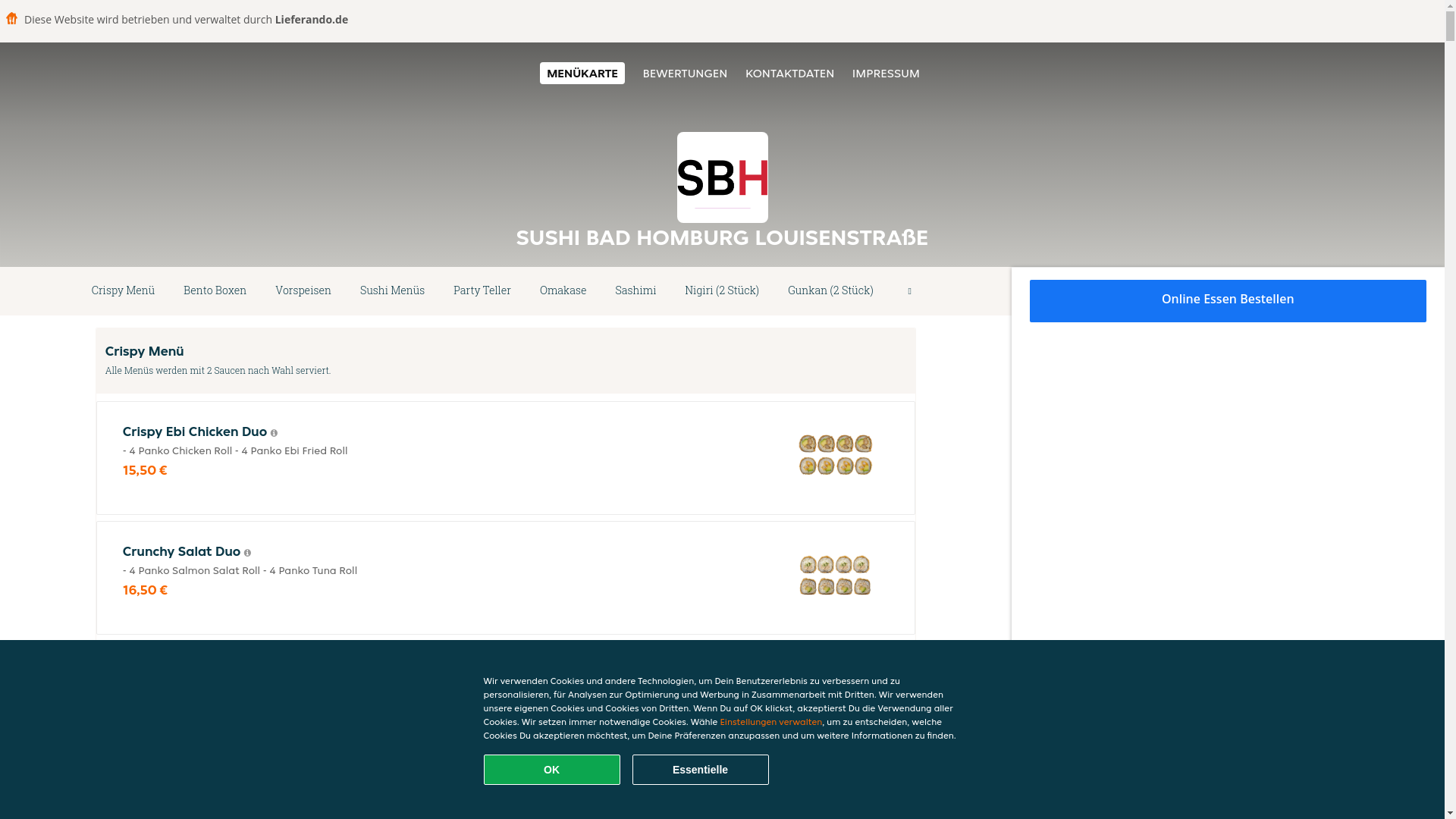Screen dimensions: 1456x819
Task: Select Sushi Menüs category
Action: coord(392,290)
